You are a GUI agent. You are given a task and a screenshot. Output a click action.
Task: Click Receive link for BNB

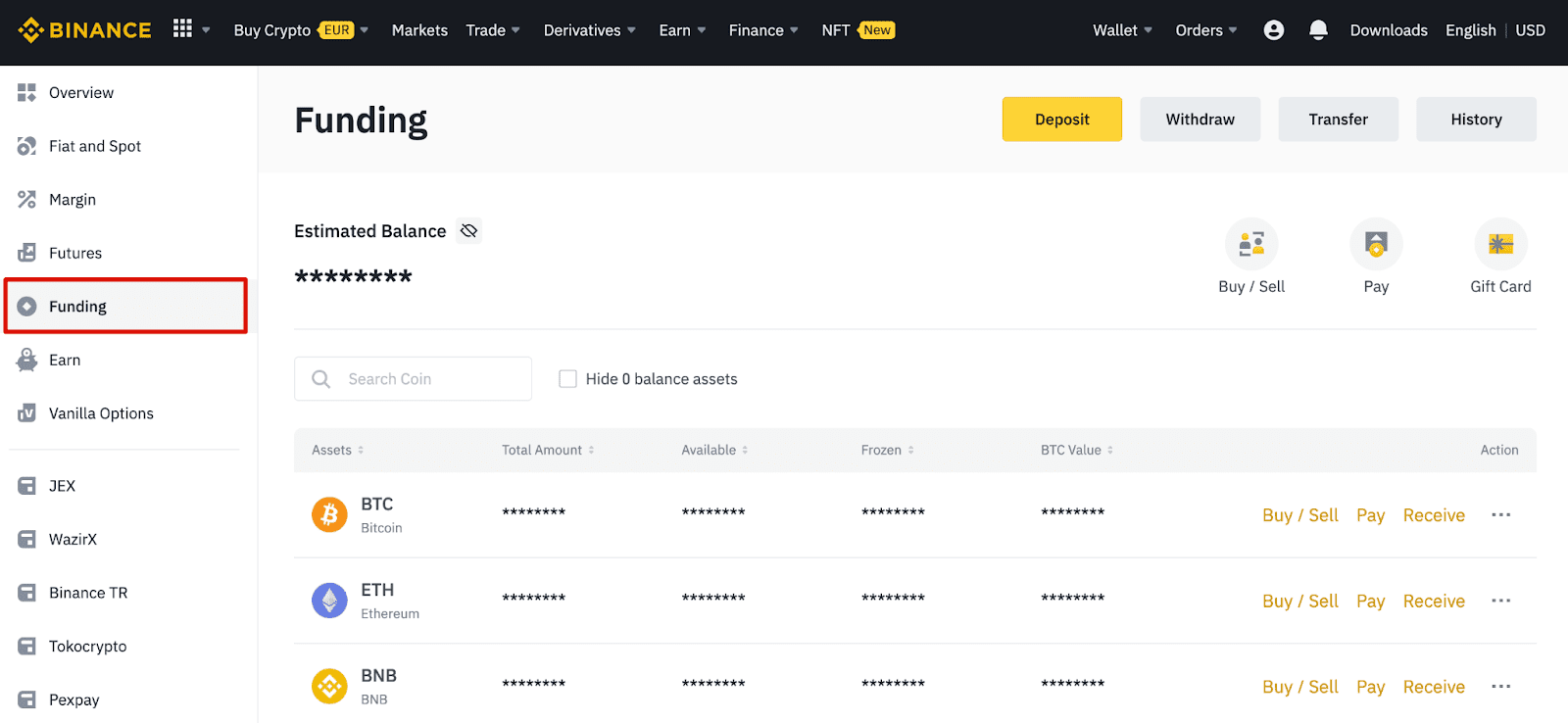point(1434,687)
